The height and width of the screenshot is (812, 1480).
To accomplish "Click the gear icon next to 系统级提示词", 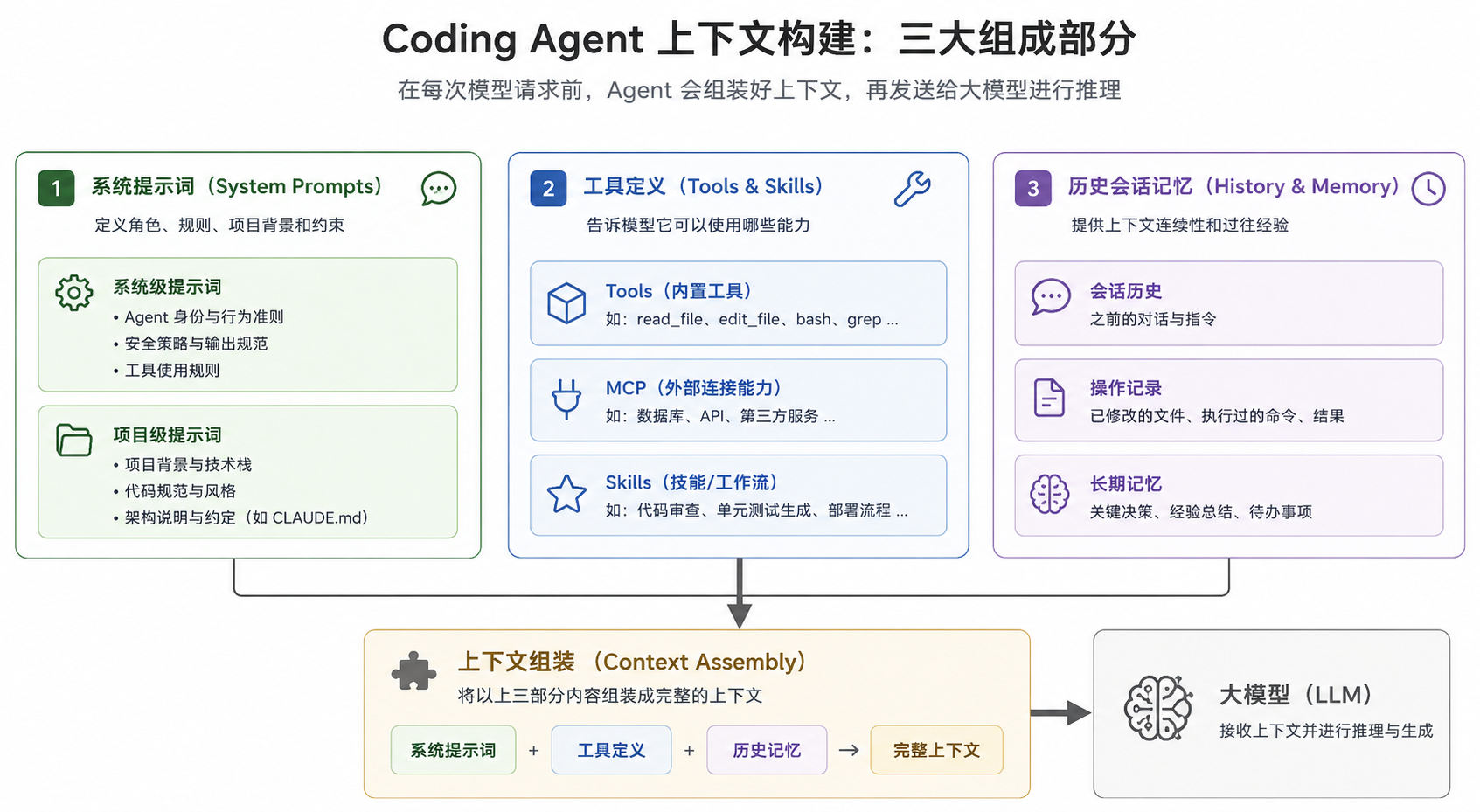I will pos(74,293).
